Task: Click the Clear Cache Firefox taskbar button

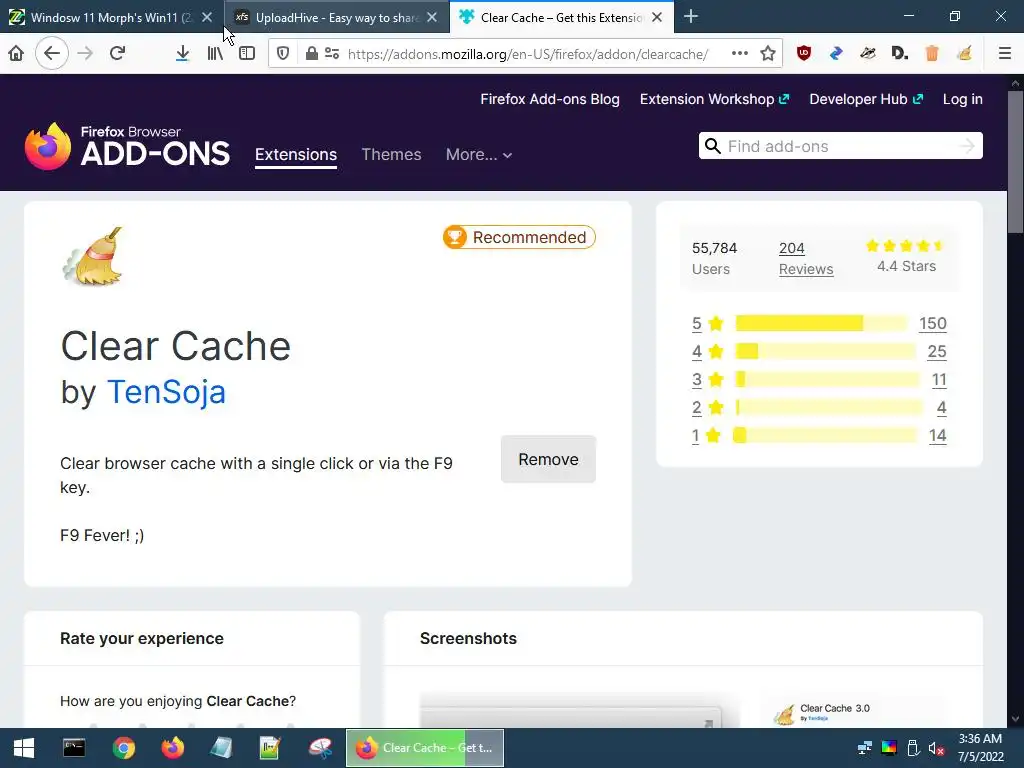Action: click(x=424, y=748)
